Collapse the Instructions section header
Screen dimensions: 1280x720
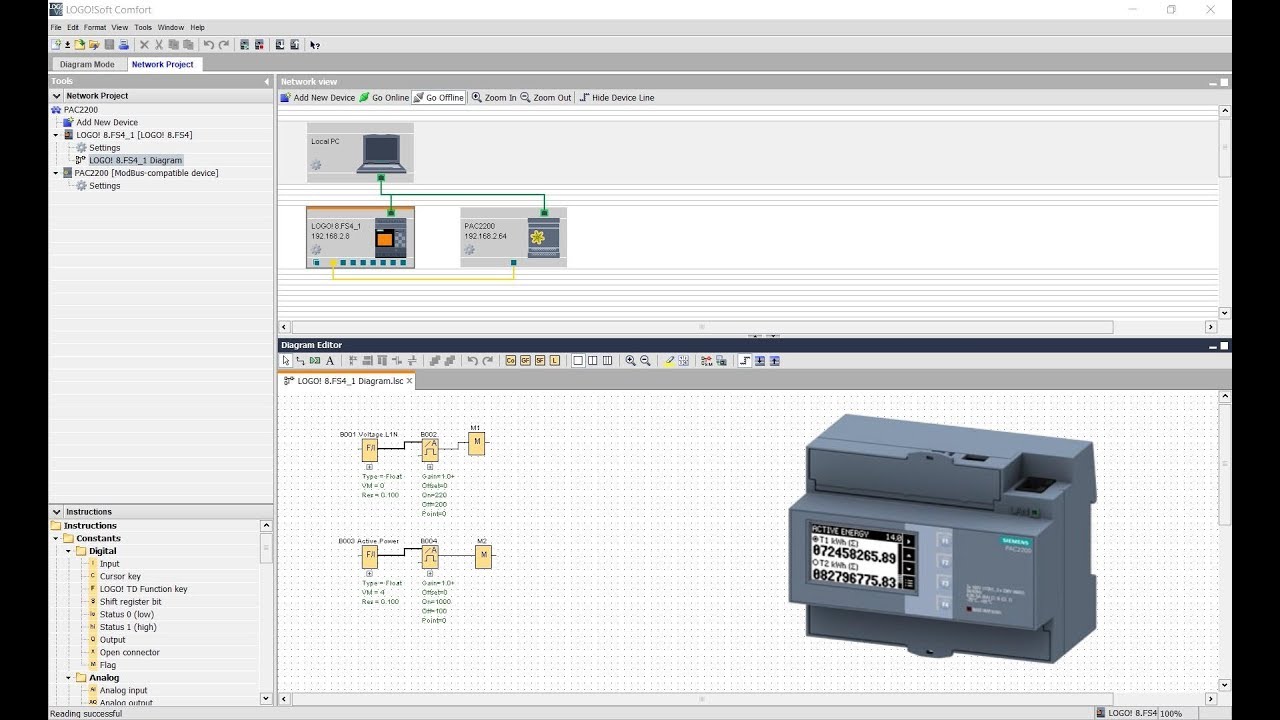coord(57,512)
